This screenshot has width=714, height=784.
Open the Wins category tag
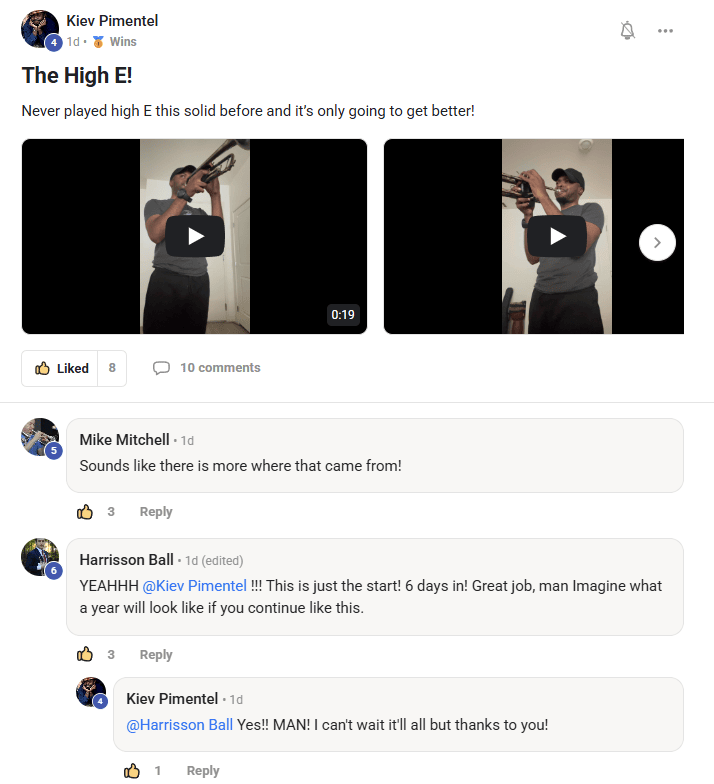coord(122,42)
